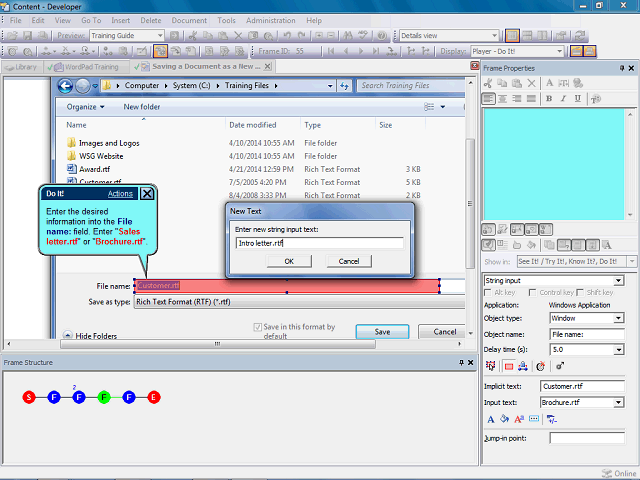The image size is (640, 480).
Task: Toggle Underline formatting in Frame Properties
Action: [578, 99]
